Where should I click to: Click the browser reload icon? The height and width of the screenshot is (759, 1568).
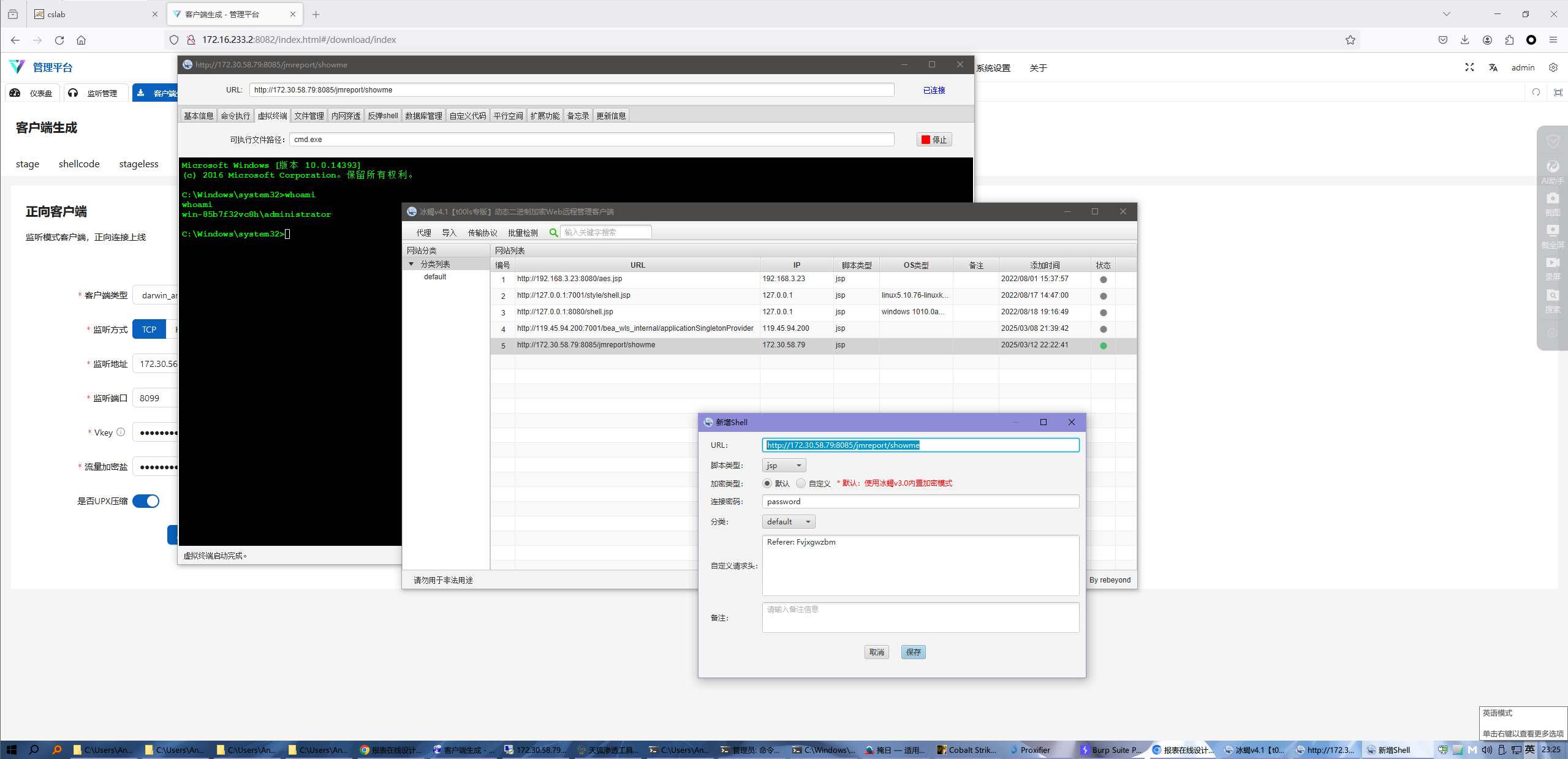click(x=59, y=40)
